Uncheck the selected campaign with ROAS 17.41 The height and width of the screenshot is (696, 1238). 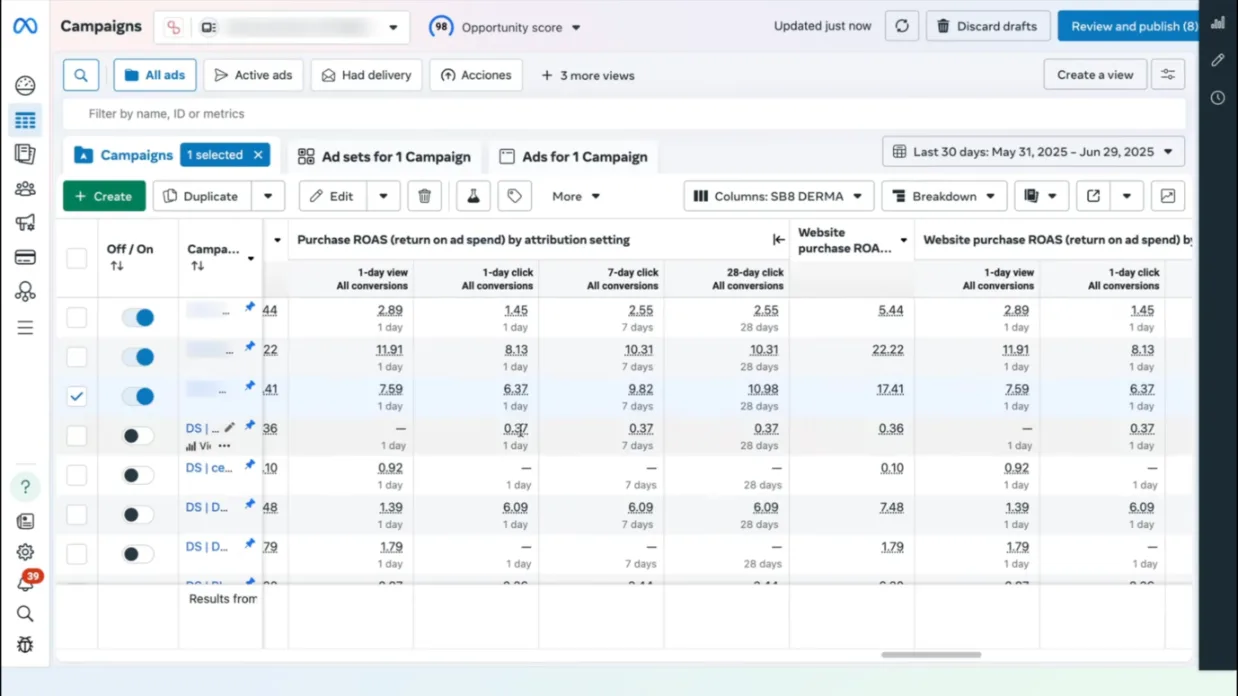click(76, 396)
